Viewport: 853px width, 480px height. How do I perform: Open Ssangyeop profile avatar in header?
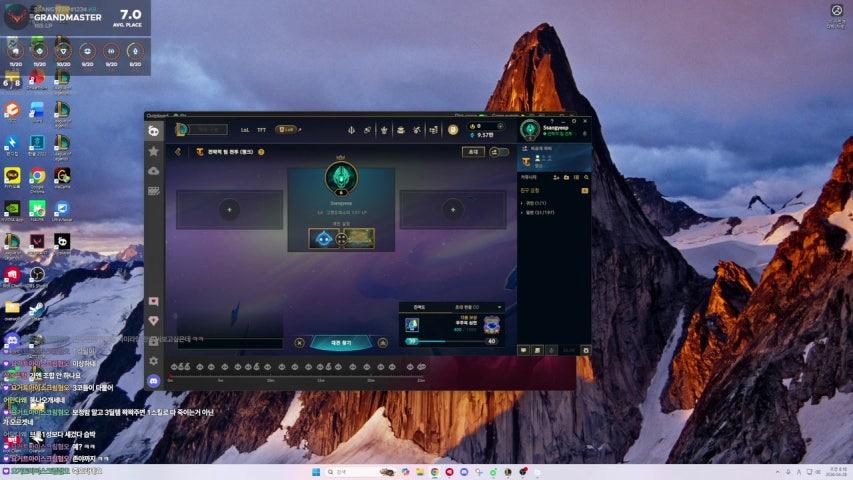click(529, 130)
